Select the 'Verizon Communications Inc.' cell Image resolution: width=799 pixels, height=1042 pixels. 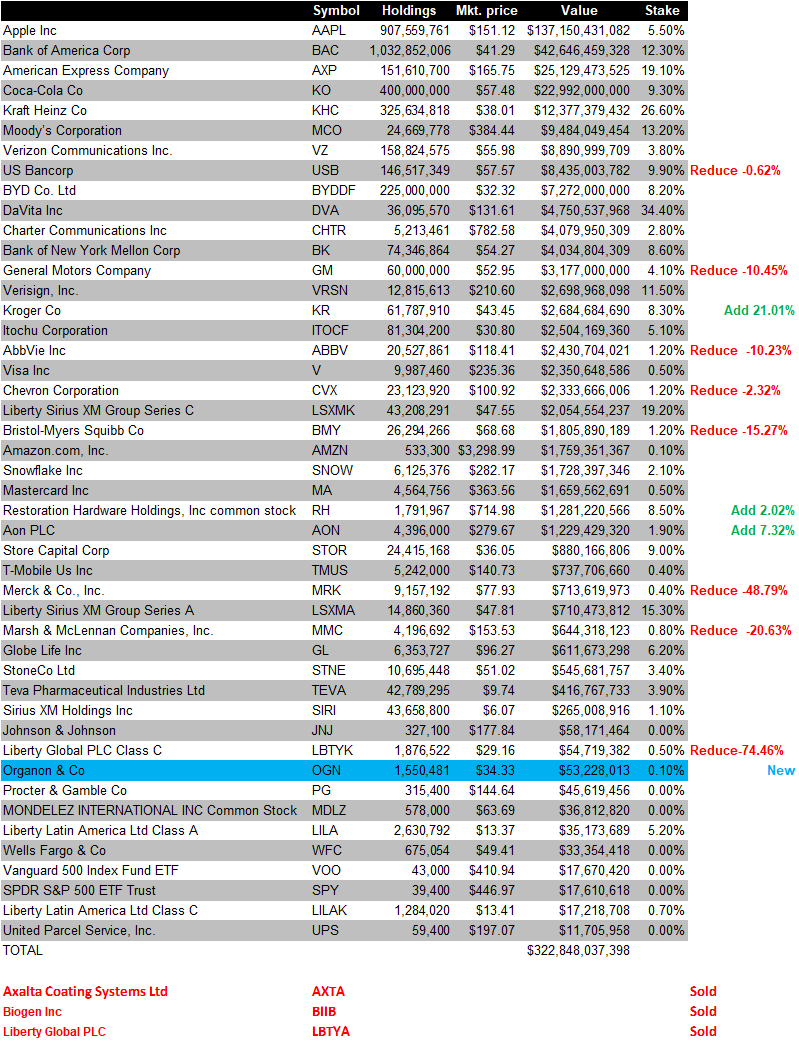coord(88,150)
